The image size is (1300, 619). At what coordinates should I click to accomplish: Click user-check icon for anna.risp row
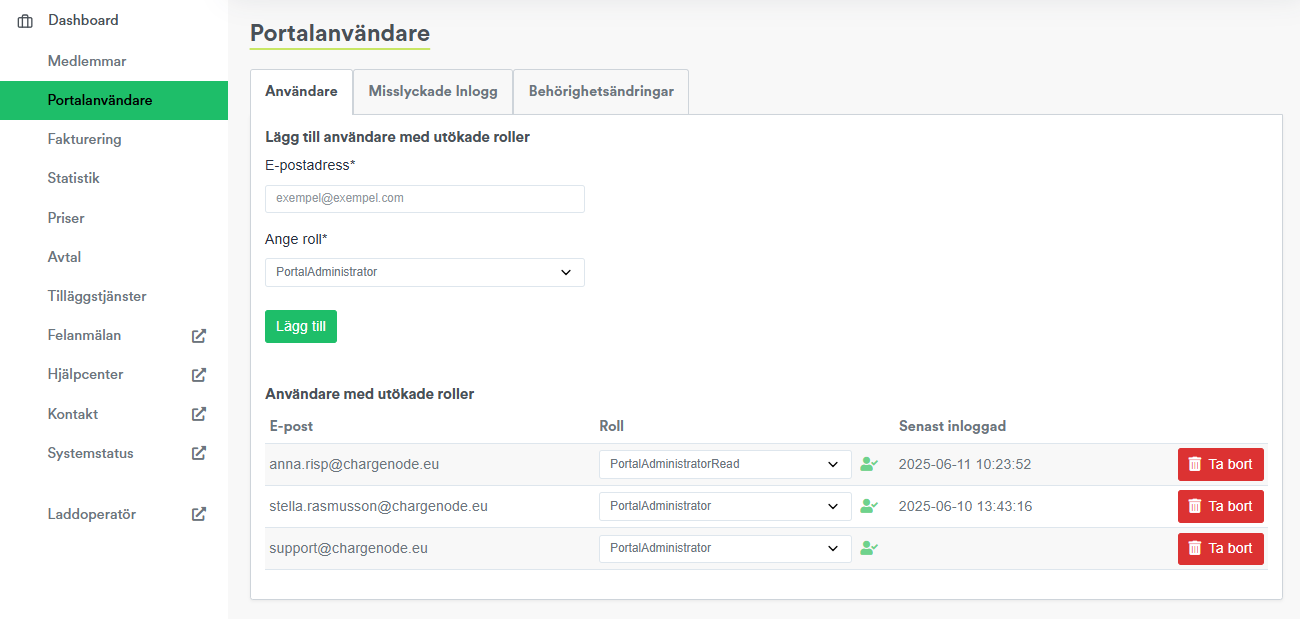click(869, 464)
